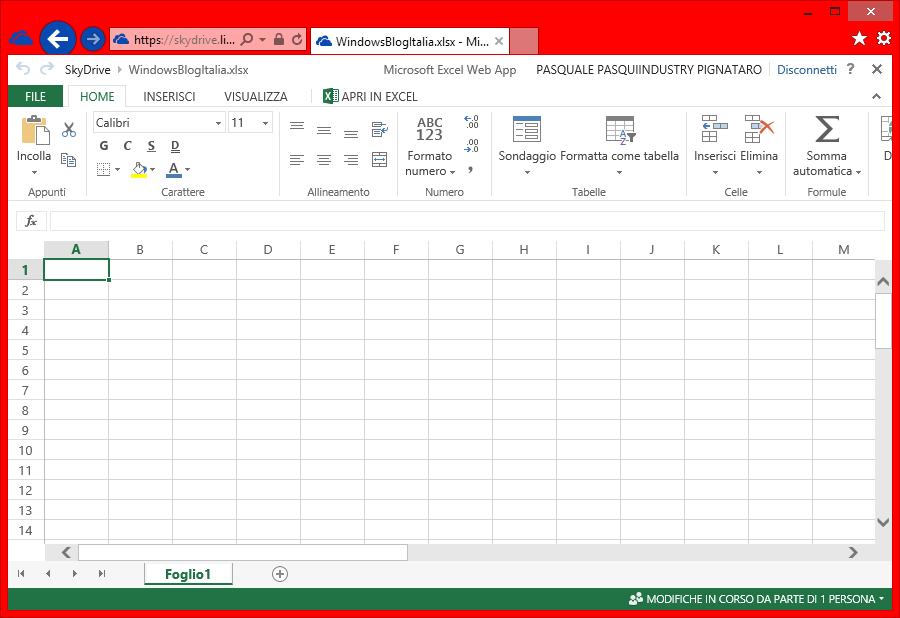900x618 pixels.
Task: Open the font color dropdown arrow
Action: coord(188,170)
